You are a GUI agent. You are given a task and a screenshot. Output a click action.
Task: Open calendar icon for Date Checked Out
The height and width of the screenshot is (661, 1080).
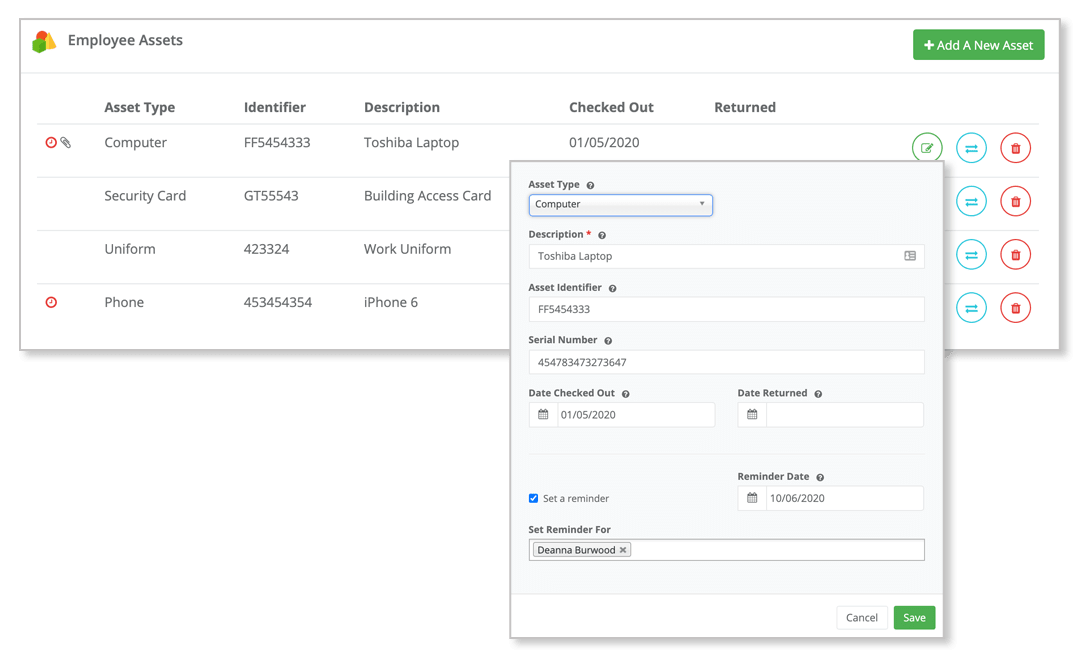point(543,415)
